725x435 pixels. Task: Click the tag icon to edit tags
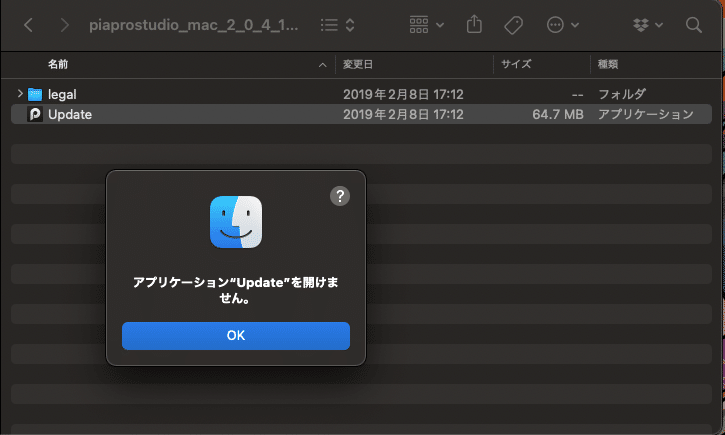click(x=513, y=25)
